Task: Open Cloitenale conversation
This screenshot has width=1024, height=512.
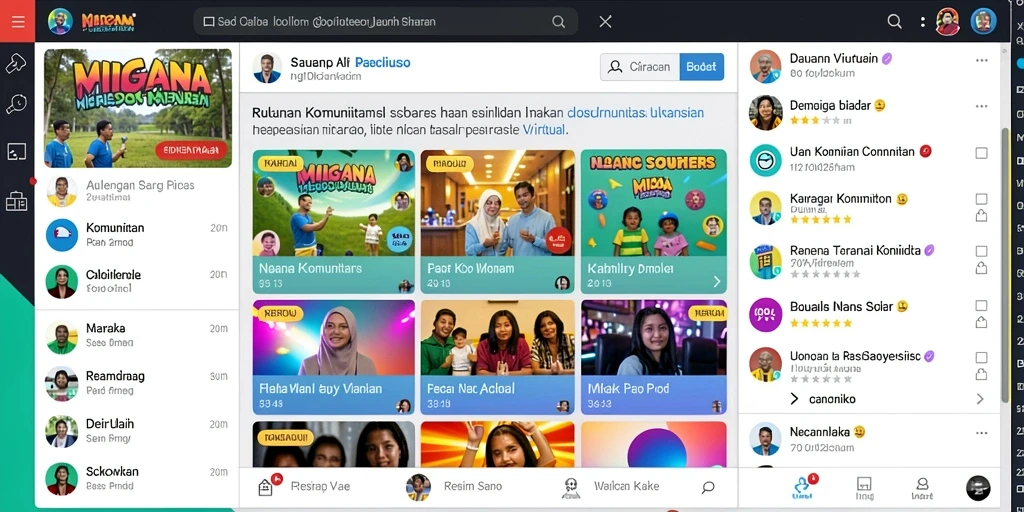Action: click(x=137, y=281)
